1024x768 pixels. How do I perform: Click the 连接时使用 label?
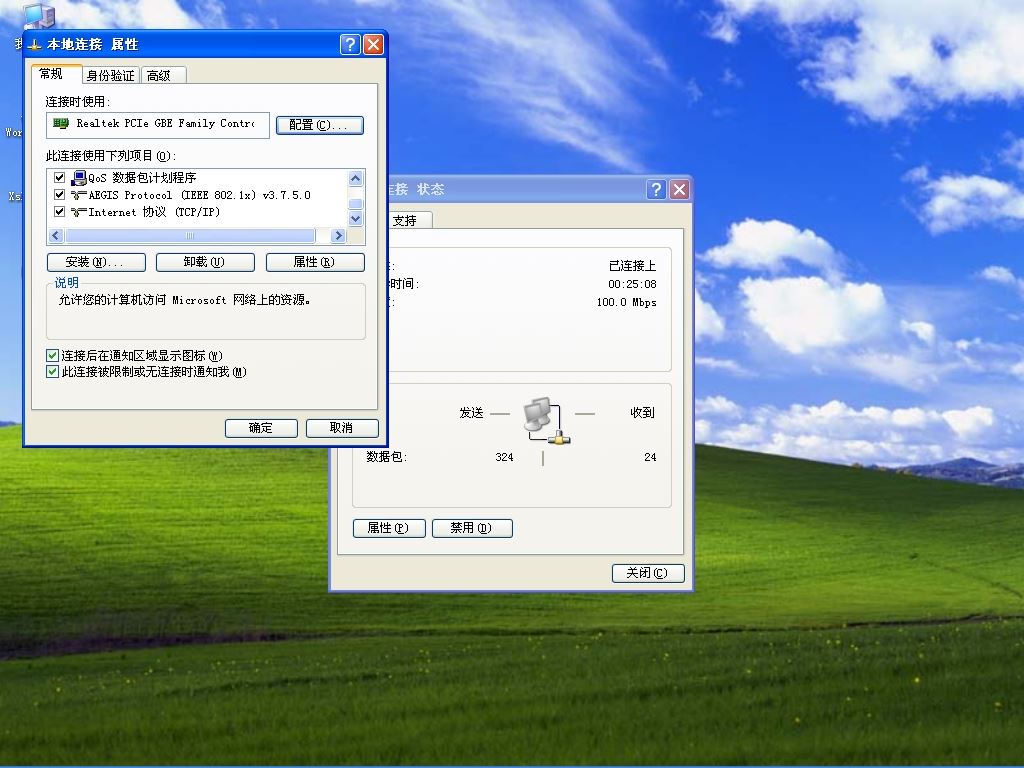tap(78, 102)
